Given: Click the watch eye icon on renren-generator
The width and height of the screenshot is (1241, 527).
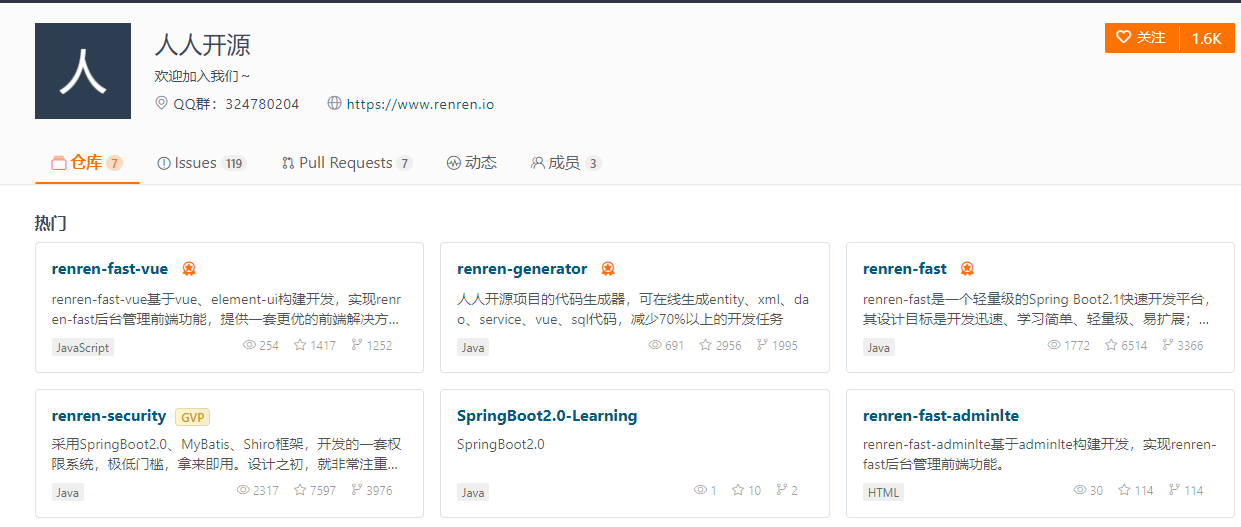Looking at the screenshot, I should (655, 345).
